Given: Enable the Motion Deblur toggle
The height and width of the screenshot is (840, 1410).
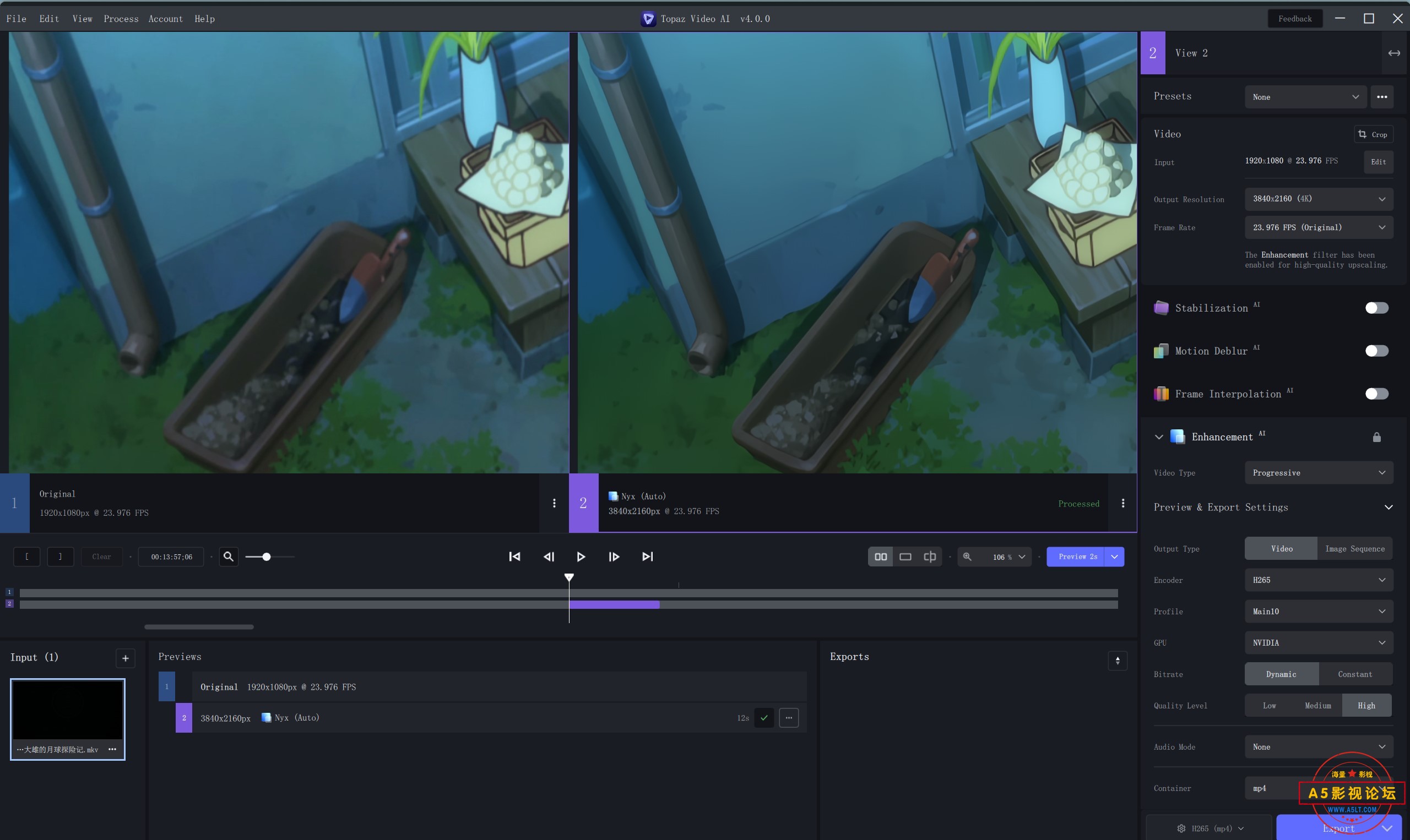Looking at the screenshot, I should 1376,351.
